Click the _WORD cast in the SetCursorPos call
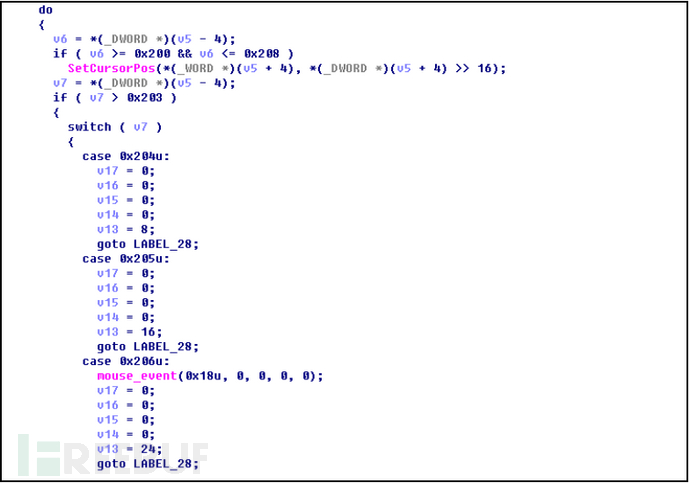The height and width of the screenshot is (483, 690). (195, 69)
